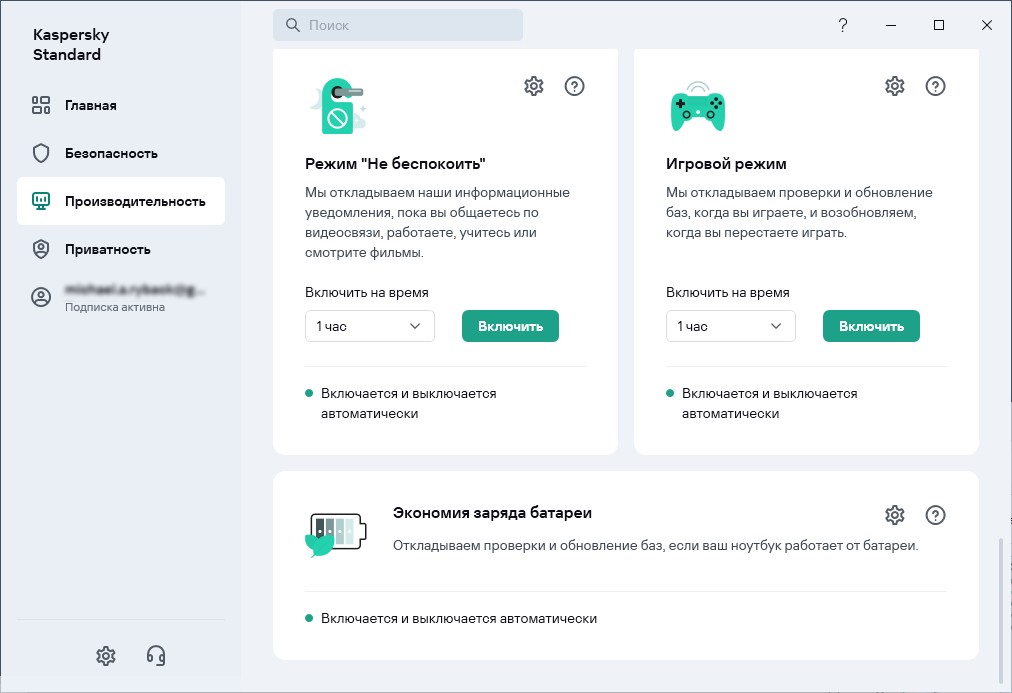Screen dimensions: 1012x693
Task: Click the top-bar question mark help icon
Action: [843, 25]
